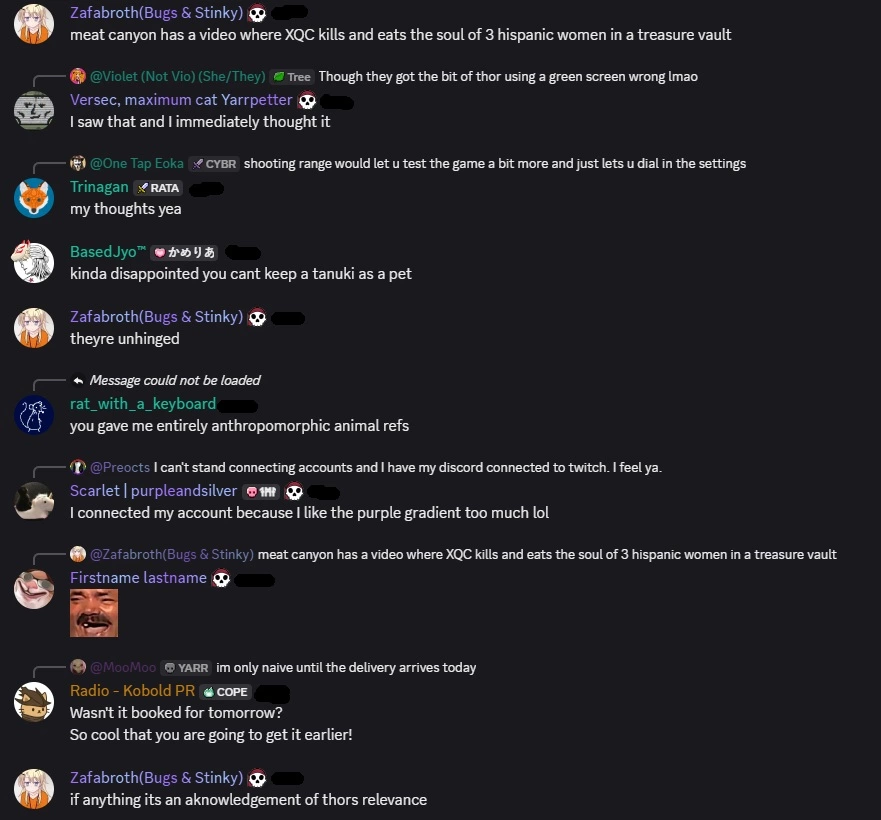The width and height of the screenshot is (881, 820).
Task: Open username Versec, maximum cat Yarrpetter
Action: pos(181,100)
